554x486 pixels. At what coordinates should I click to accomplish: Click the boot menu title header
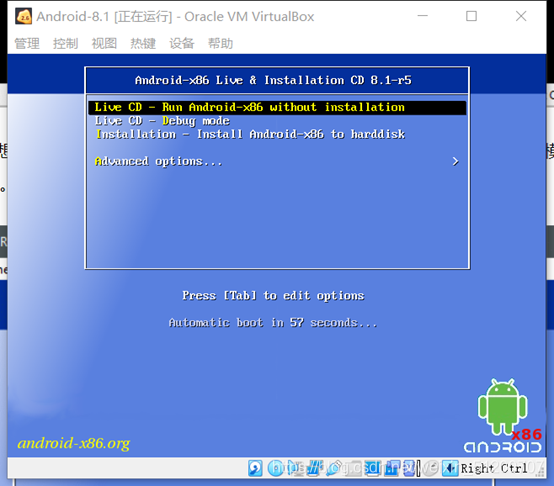click(x=273, y=80)
